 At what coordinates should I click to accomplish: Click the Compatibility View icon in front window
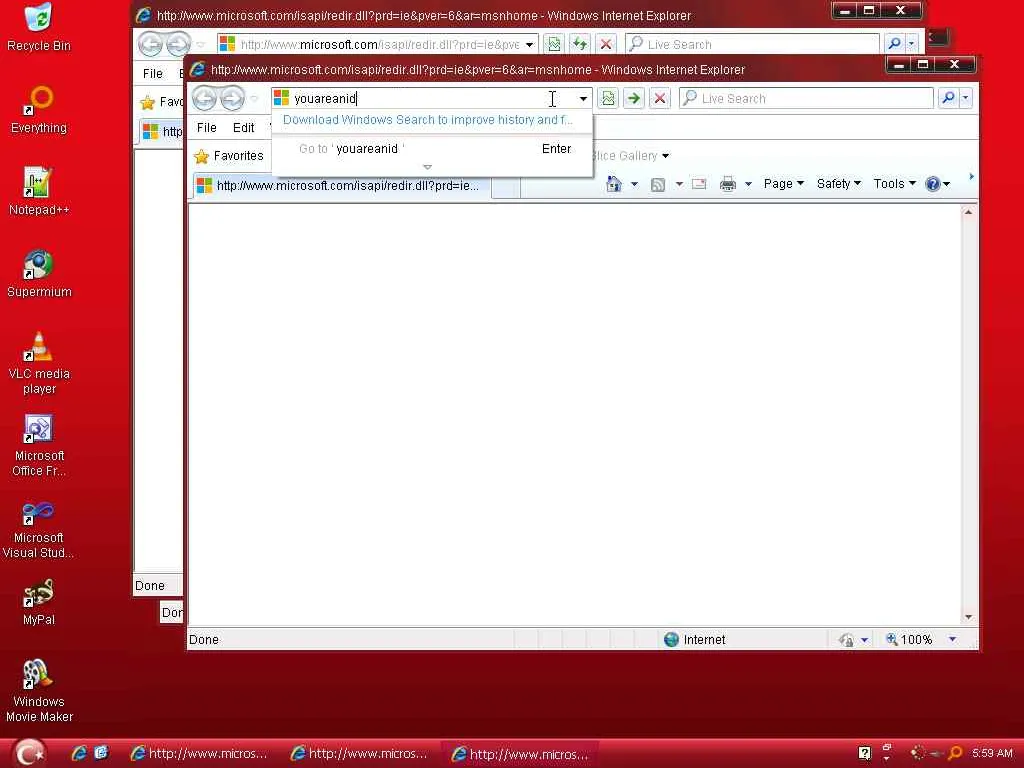[608, 99]
